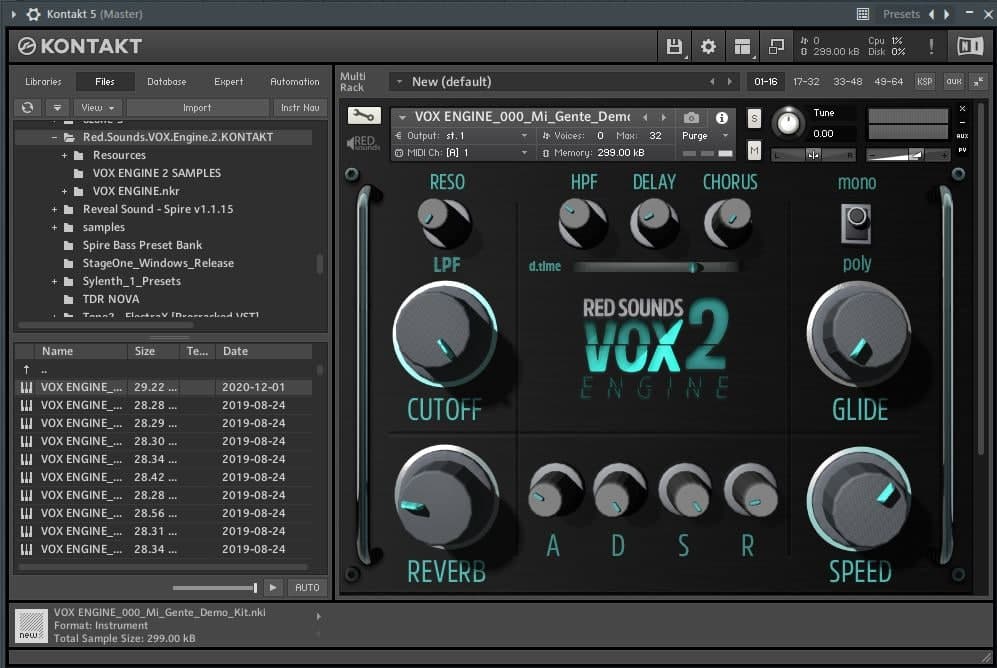This screenshot has width=997, height=668.
Task: Open the Kontakt save/load floppy disk menu
Action: [x=674, y=46]
